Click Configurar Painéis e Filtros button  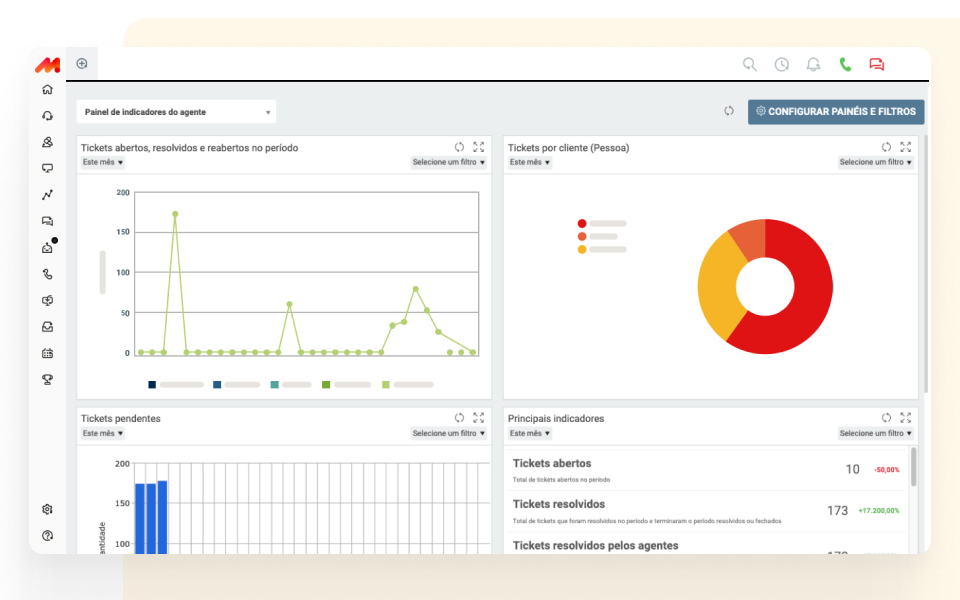point(836,112)
